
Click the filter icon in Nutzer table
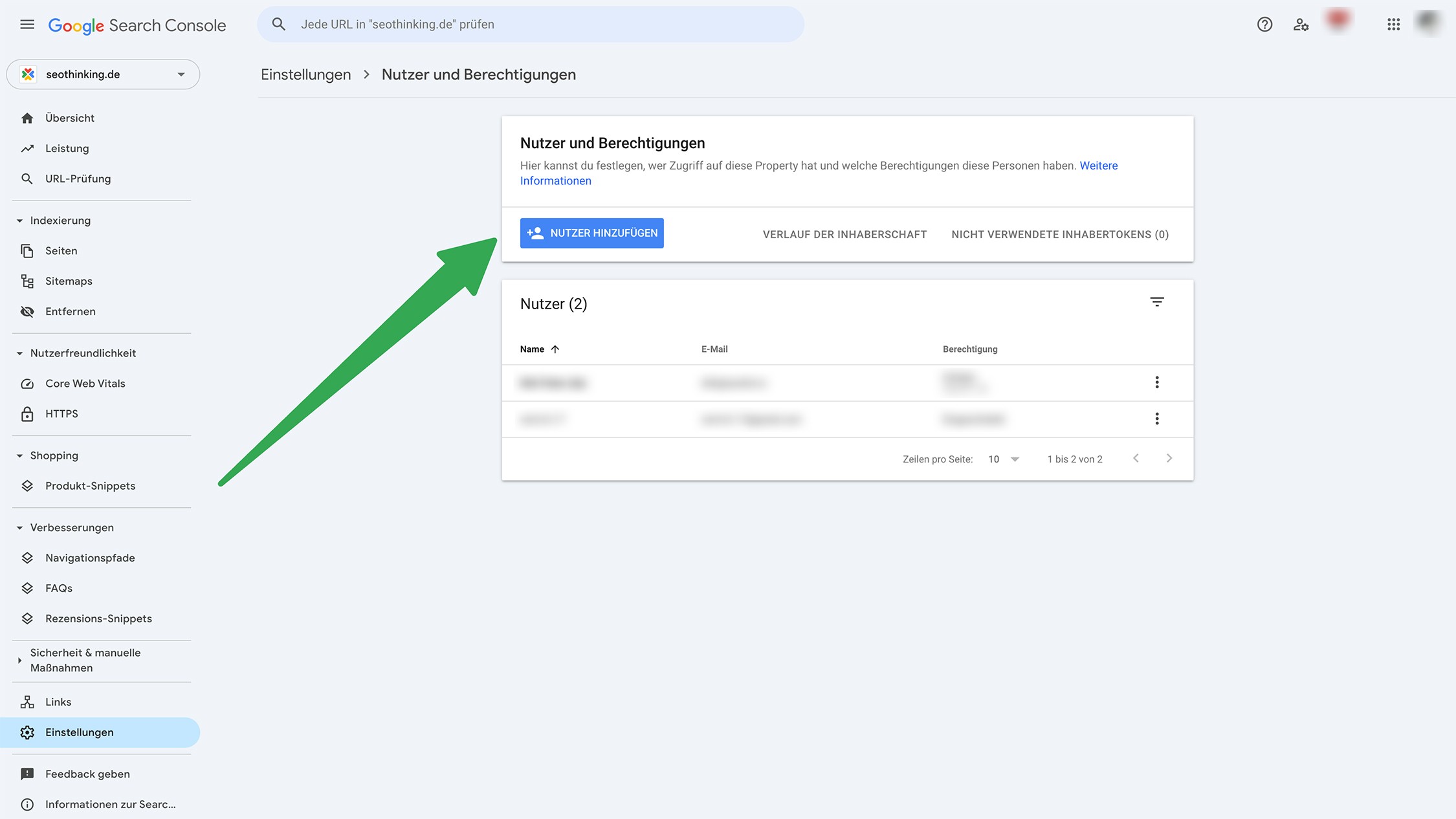[1156, 302]
